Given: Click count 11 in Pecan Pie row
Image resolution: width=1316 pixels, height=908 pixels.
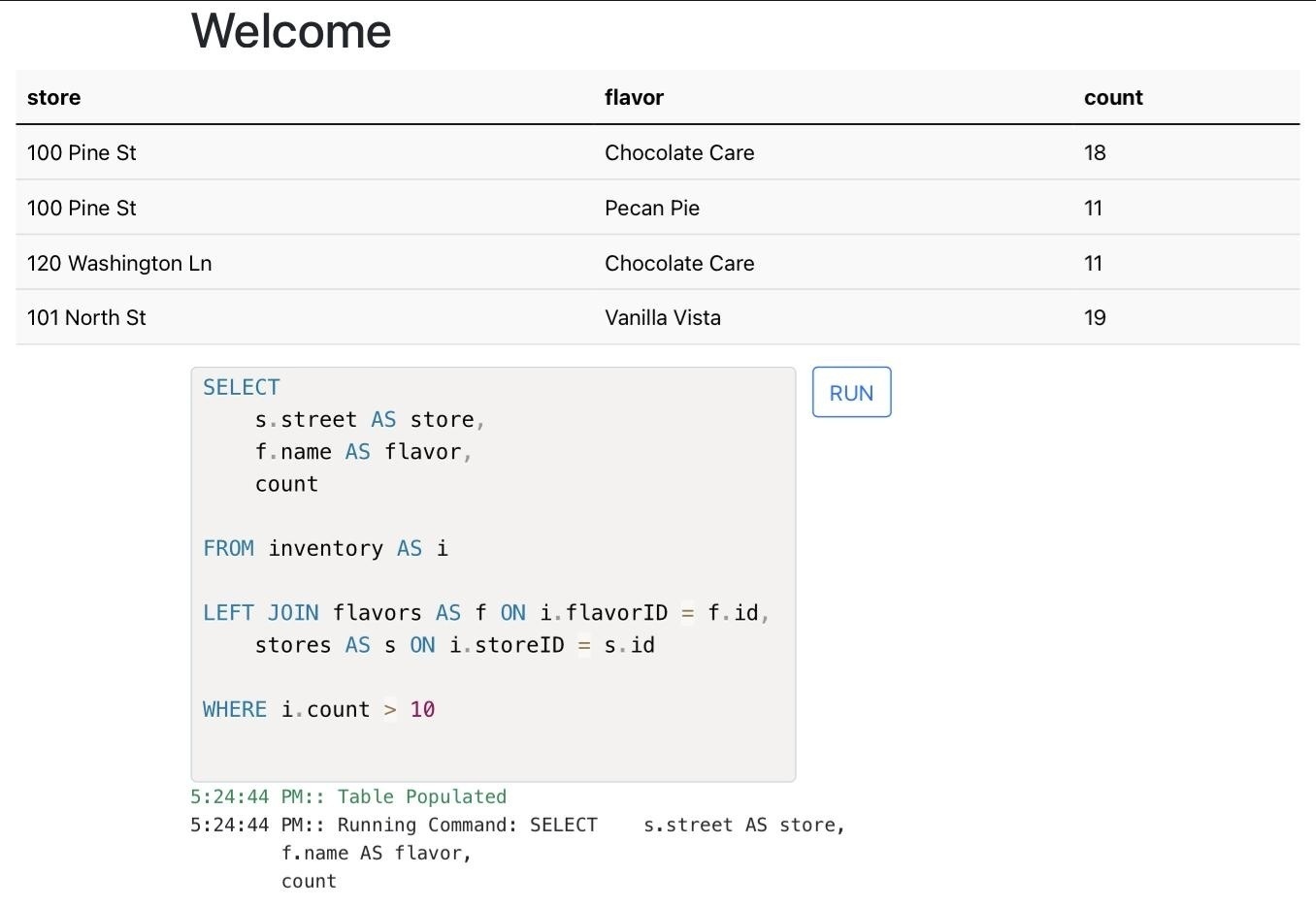Looking at the screenshot, I should [1093, 208].
